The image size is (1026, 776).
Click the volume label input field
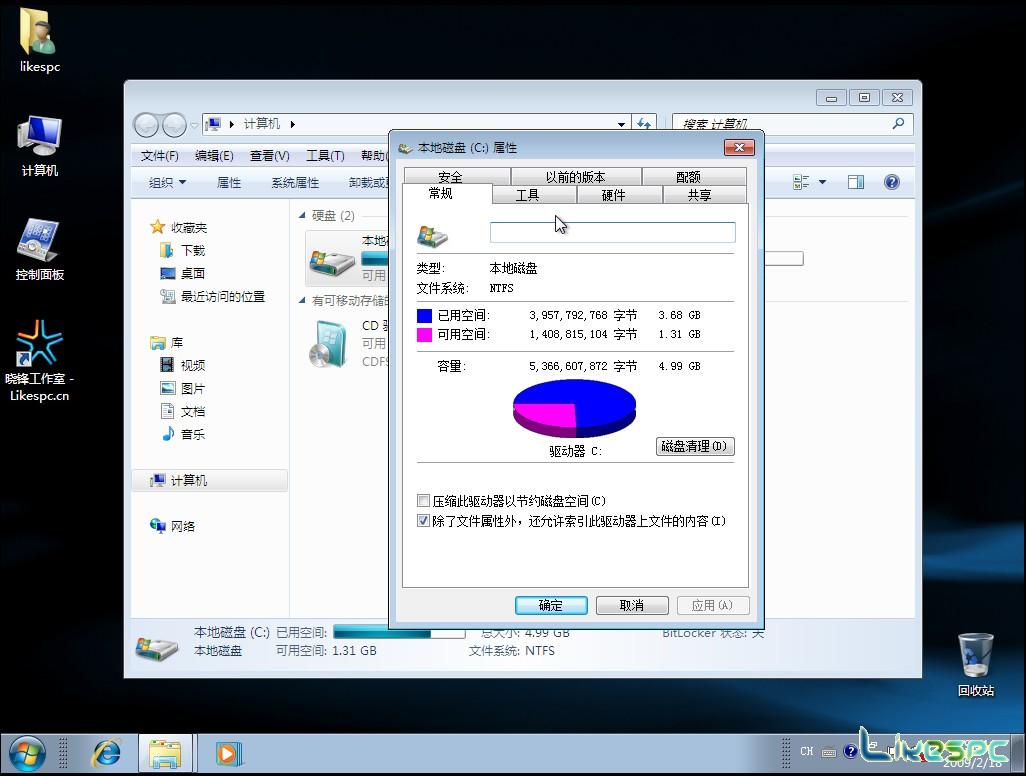612,232
